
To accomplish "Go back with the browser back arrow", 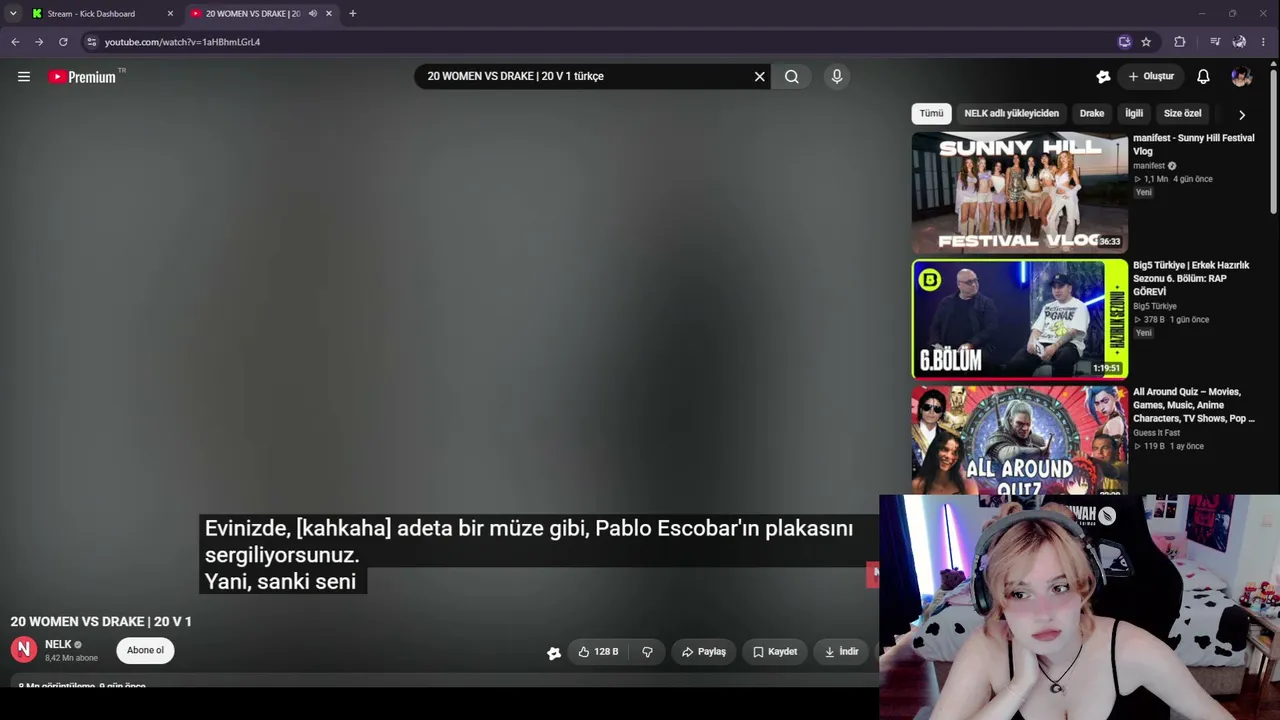I will (x=15, y=42).
